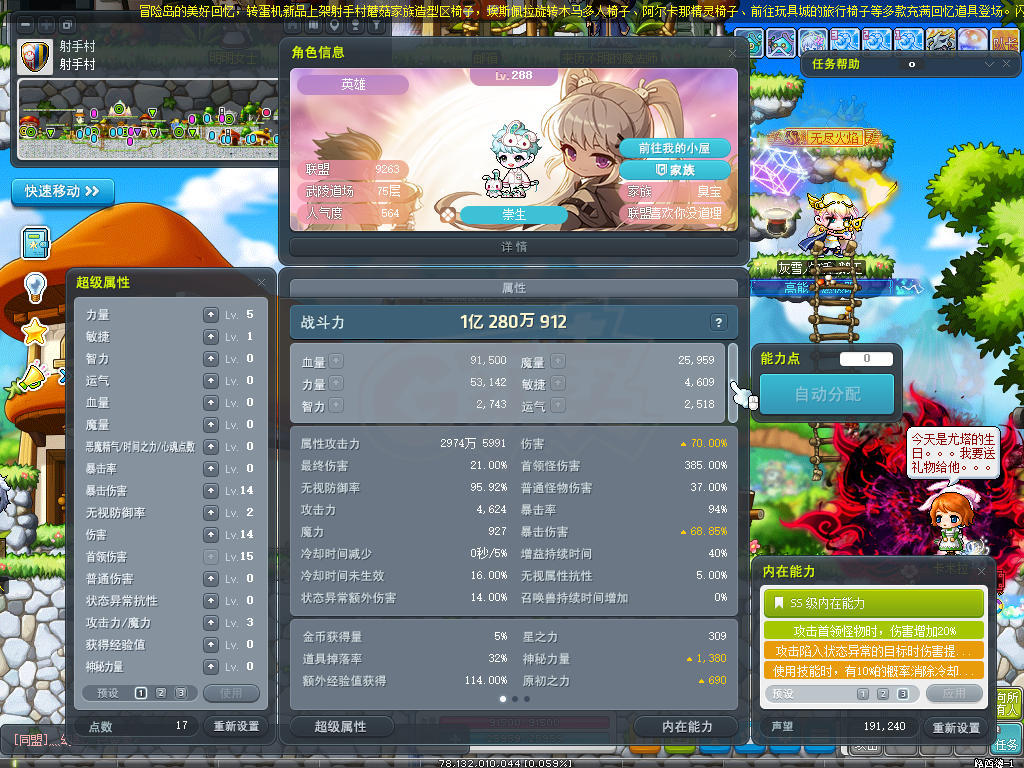Click the 能力点 value field
Image resolution: width=1024 pixels, height=768 pixels.
click(866, 359)
